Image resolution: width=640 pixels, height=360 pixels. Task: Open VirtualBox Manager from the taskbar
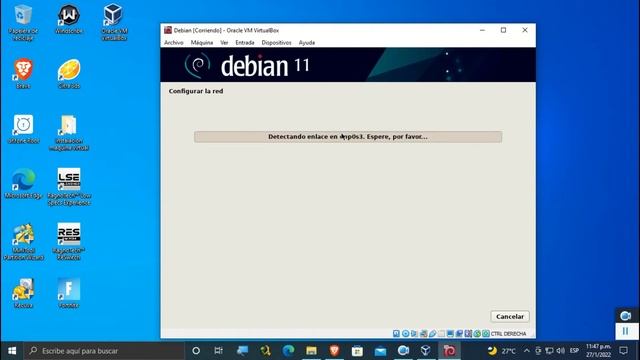click(x=426, y=351)
